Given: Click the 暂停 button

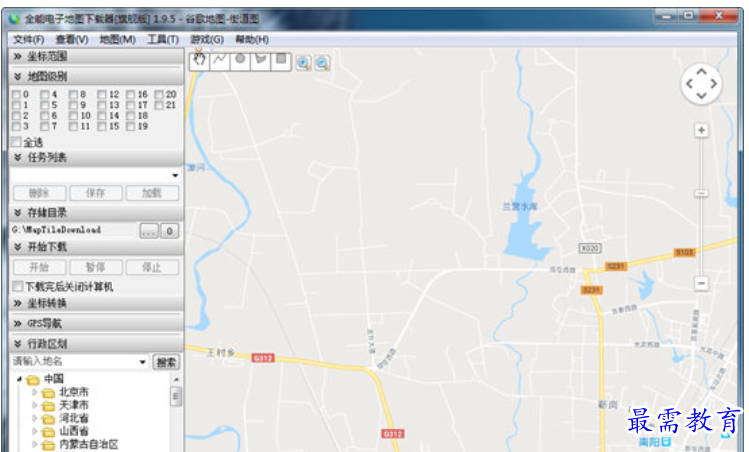Looking at the screenshot, I should click(x=96, y=267).
